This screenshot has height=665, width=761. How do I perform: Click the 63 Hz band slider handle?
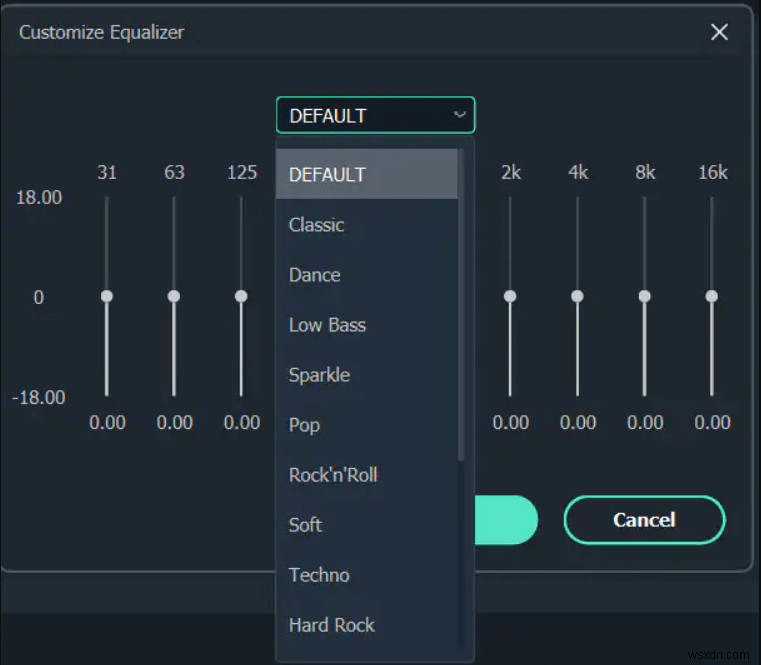click(174, 296)
